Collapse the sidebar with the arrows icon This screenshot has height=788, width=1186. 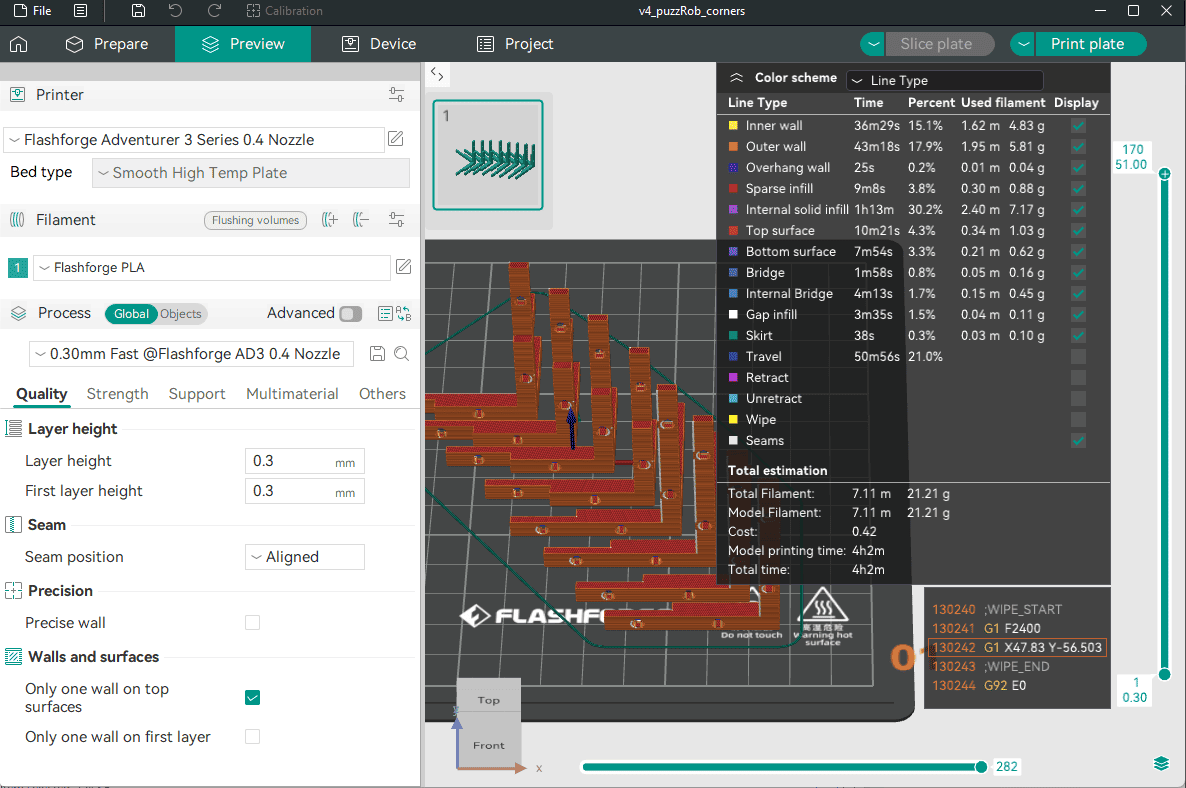[437, 73]
